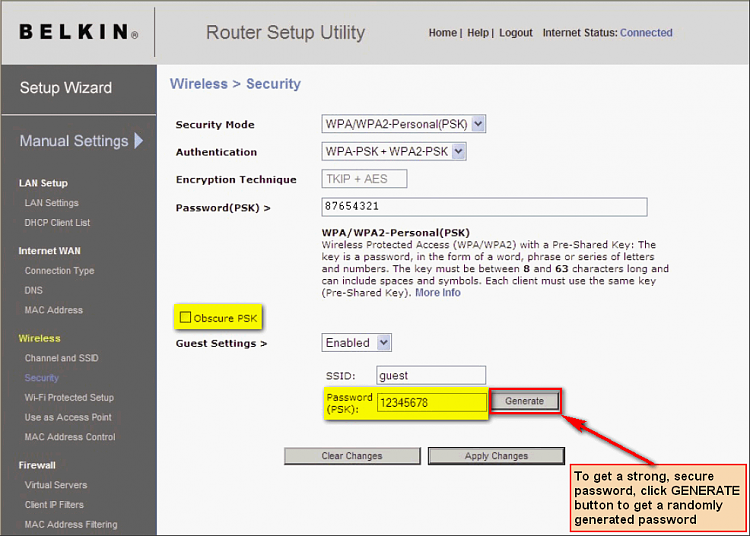Click the Wireless breadcrumb in page title

199,84
